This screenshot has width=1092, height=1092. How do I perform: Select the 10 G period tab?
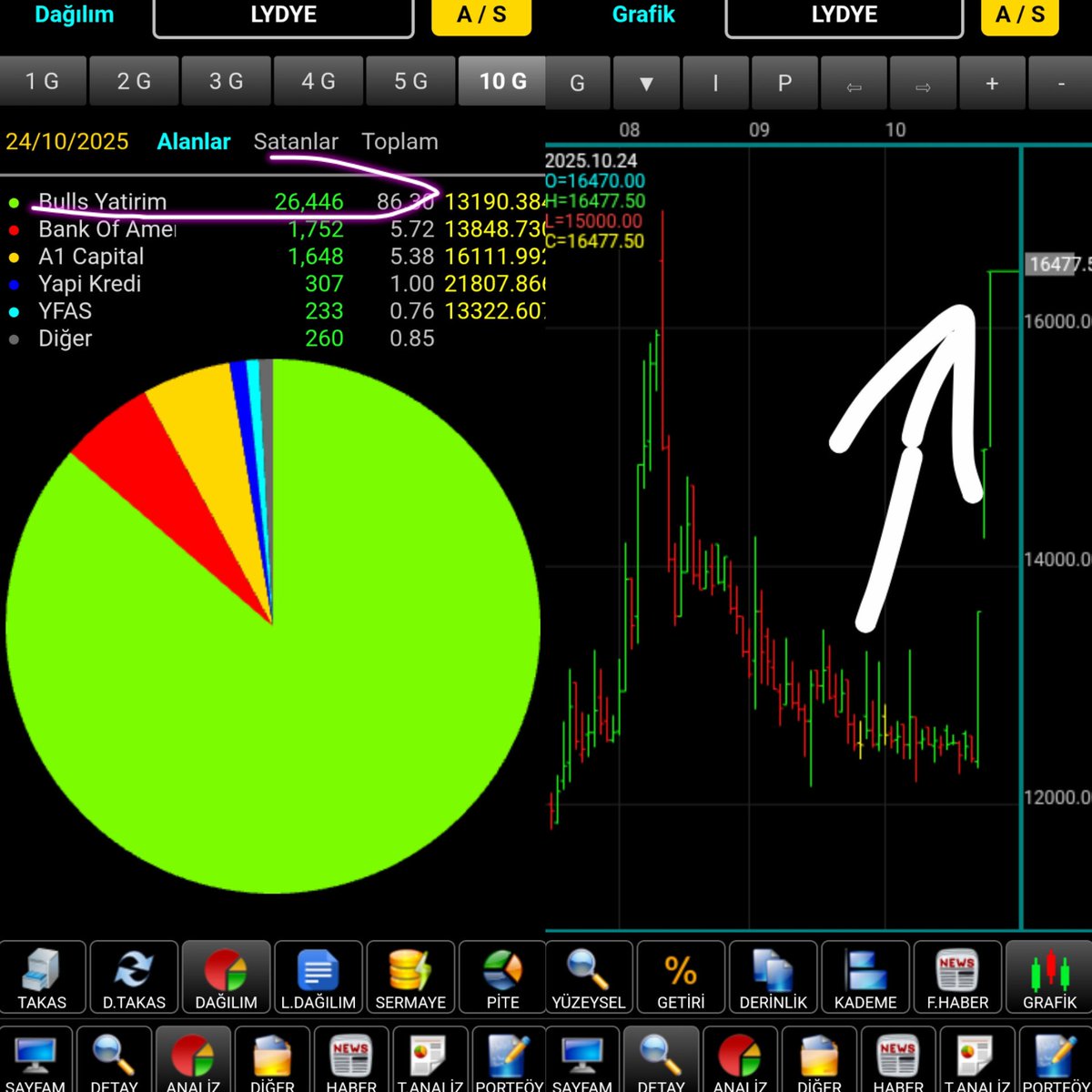pyautogui.click(x=502, y=81)
